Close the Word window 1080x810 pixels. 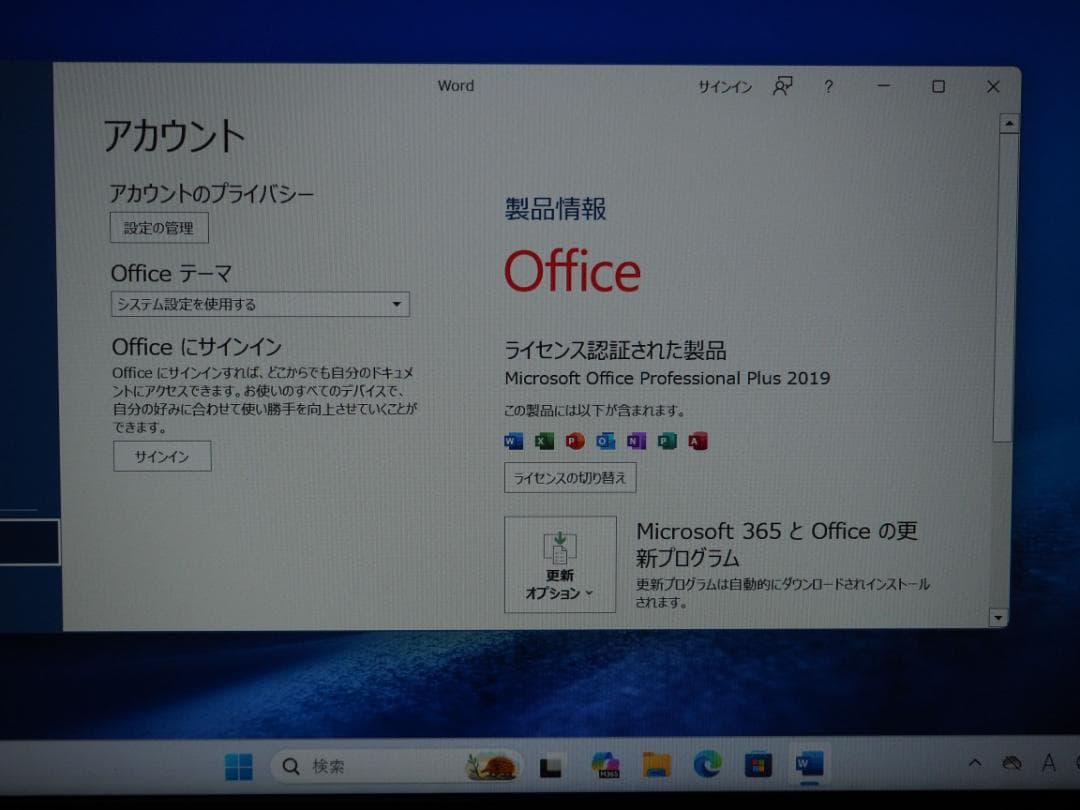(993, 87)
